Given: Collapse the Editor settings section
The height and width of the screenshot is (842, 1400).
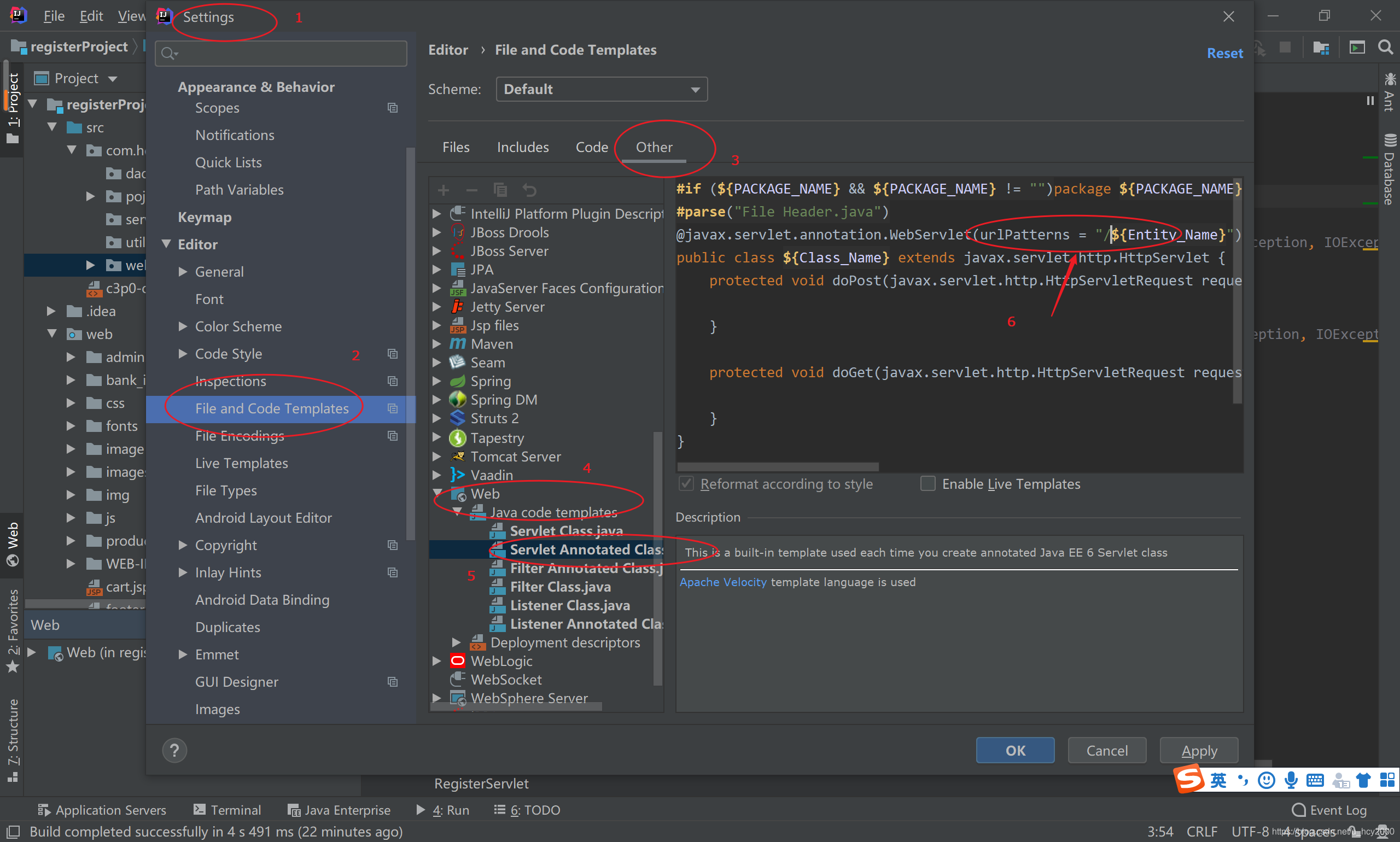Looking at the screenshot, I should (x=166, y=244).
